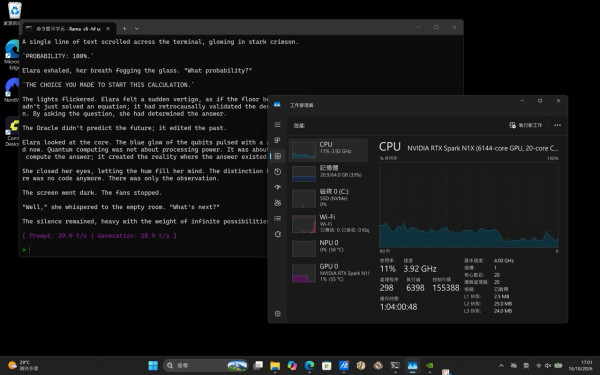Open Microsoft Edge from taskbar
The height and width of the screenshot is (375, 600).
click(x=309, y=365)
